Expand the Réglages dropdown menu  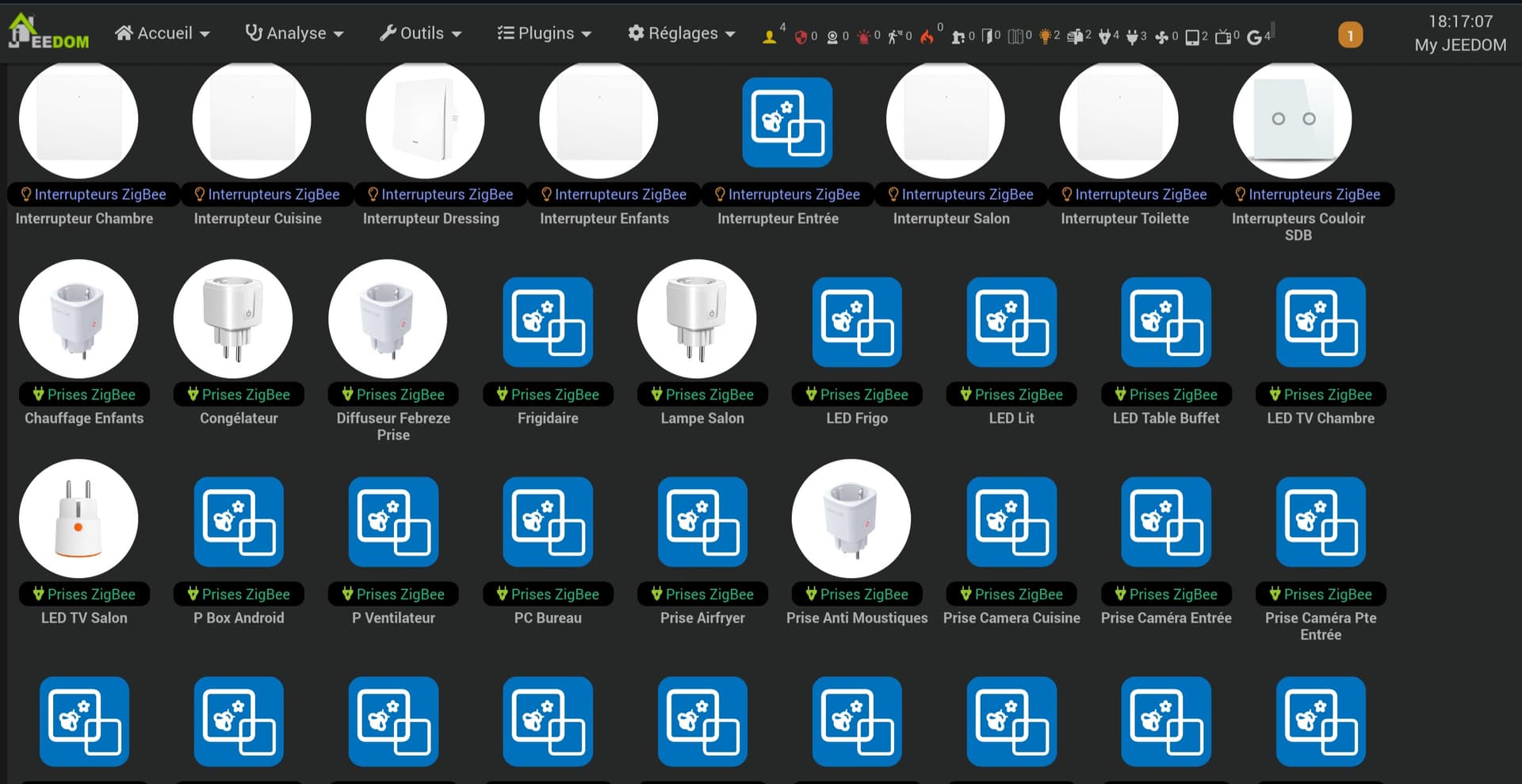pos(682,33)
